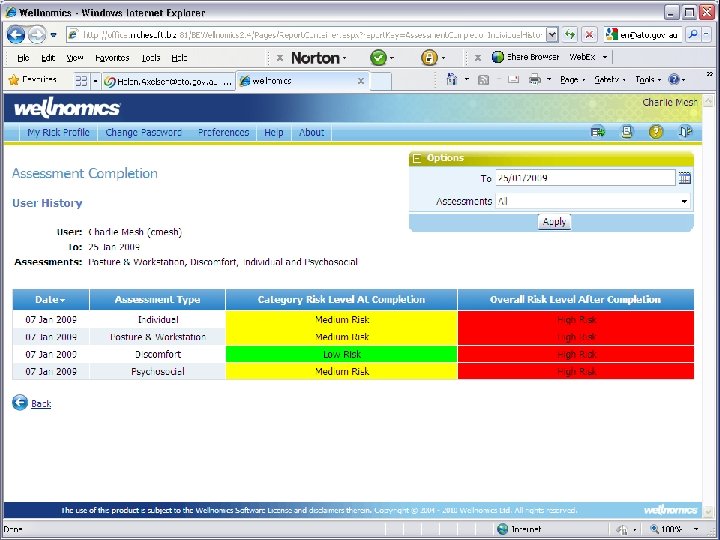Go forward with the browser forward arrow
Viewport: 720px width, 540px height.
click(37, 34)
